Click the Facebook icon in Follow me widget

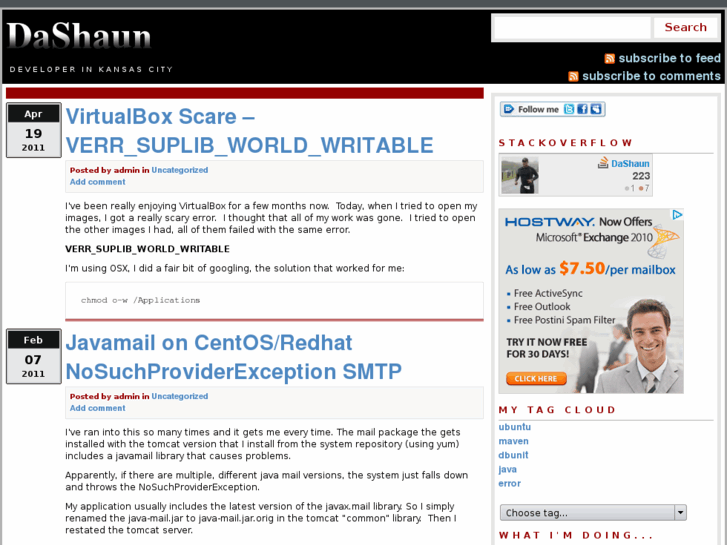pyautogui.click(x=582, y=109)
